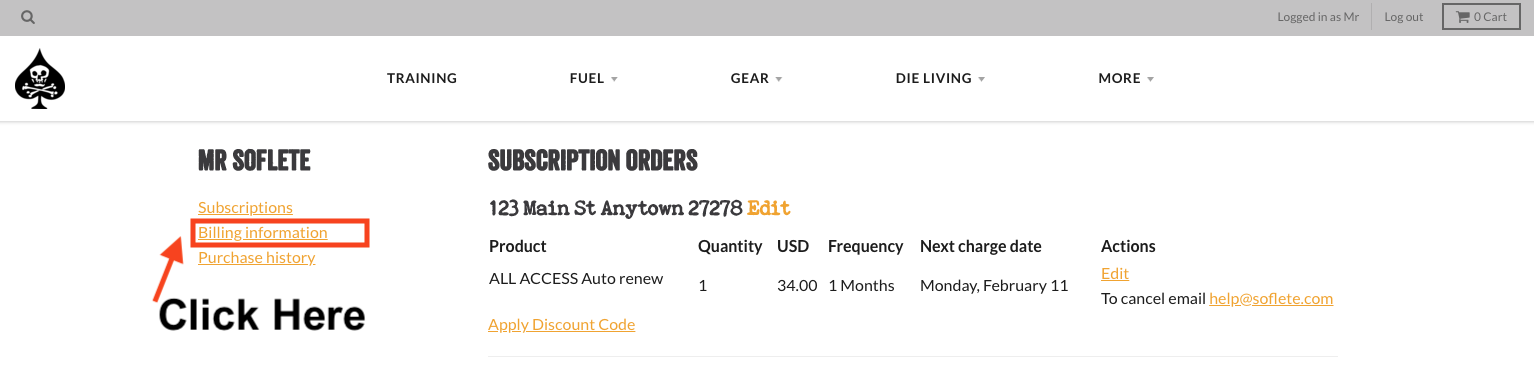The width and height of the screenshot is (1534, 366).
Task: Select the ALL ACCESS Auto renew product
Action: pos(576,278)
